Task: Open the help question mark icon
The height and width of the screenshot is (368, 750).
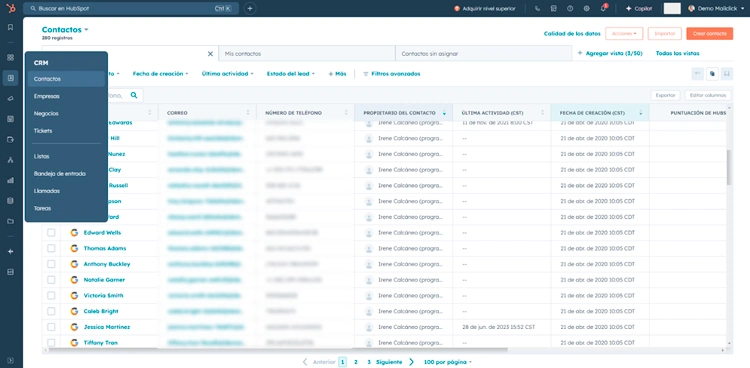Action: [570, 9]
